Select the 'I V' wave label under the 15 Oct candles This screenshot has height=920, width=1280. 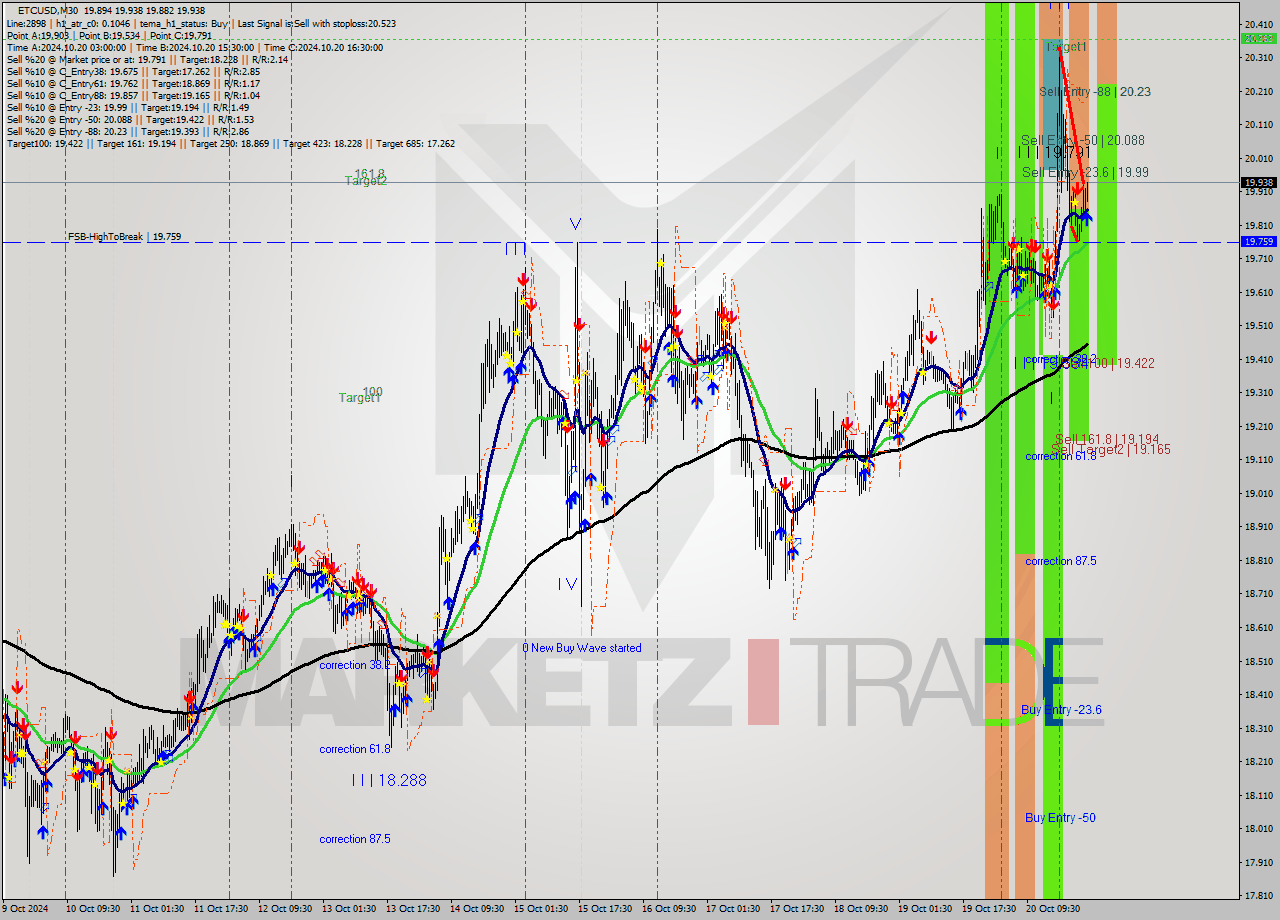click(x=568, y=583)
